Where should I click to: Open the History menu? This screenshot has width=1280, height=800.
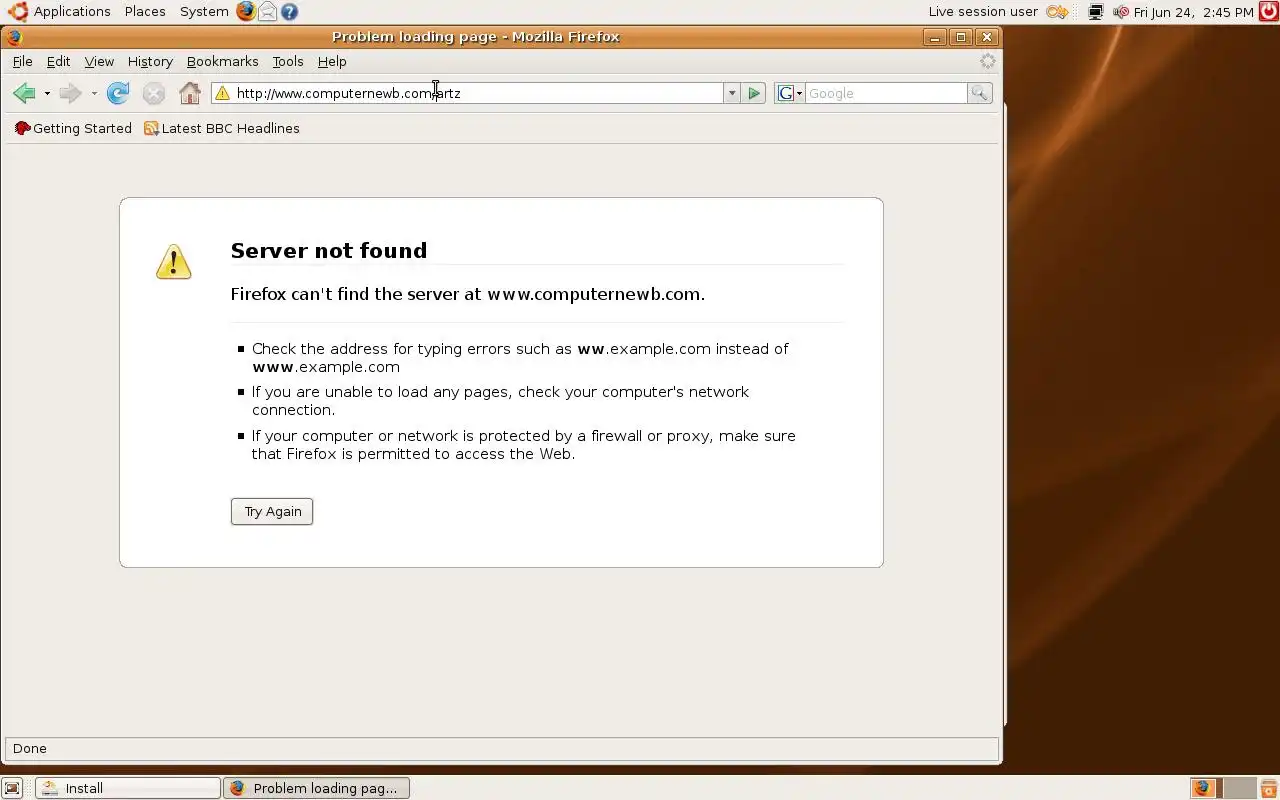(x=150, y=61)
